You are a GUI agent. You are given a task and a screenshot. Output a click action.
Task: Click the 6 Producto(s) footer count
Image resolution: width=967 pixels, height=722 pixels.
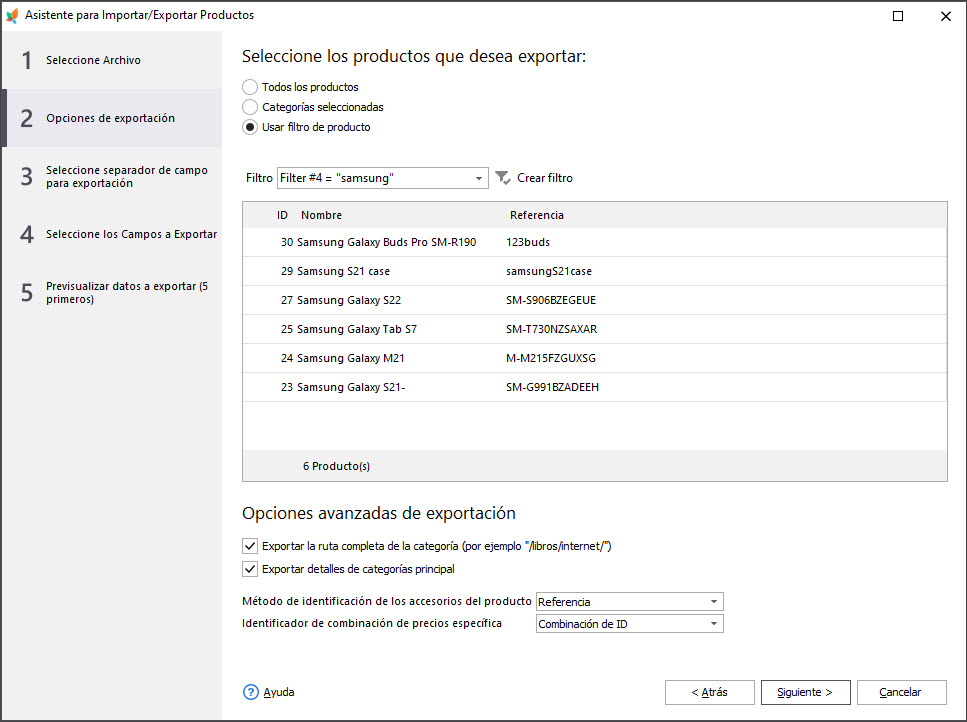coord(336,466)
